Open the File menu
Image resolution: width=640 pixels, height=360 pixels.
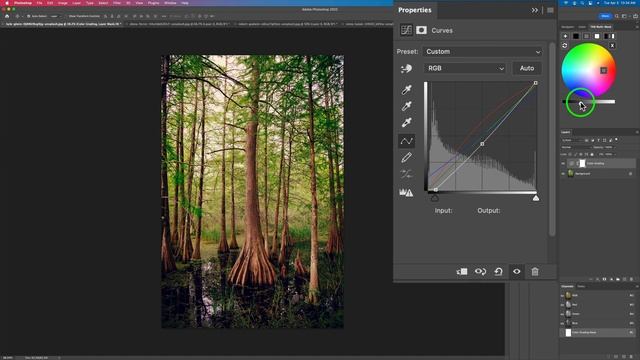(x=39, y=3)
